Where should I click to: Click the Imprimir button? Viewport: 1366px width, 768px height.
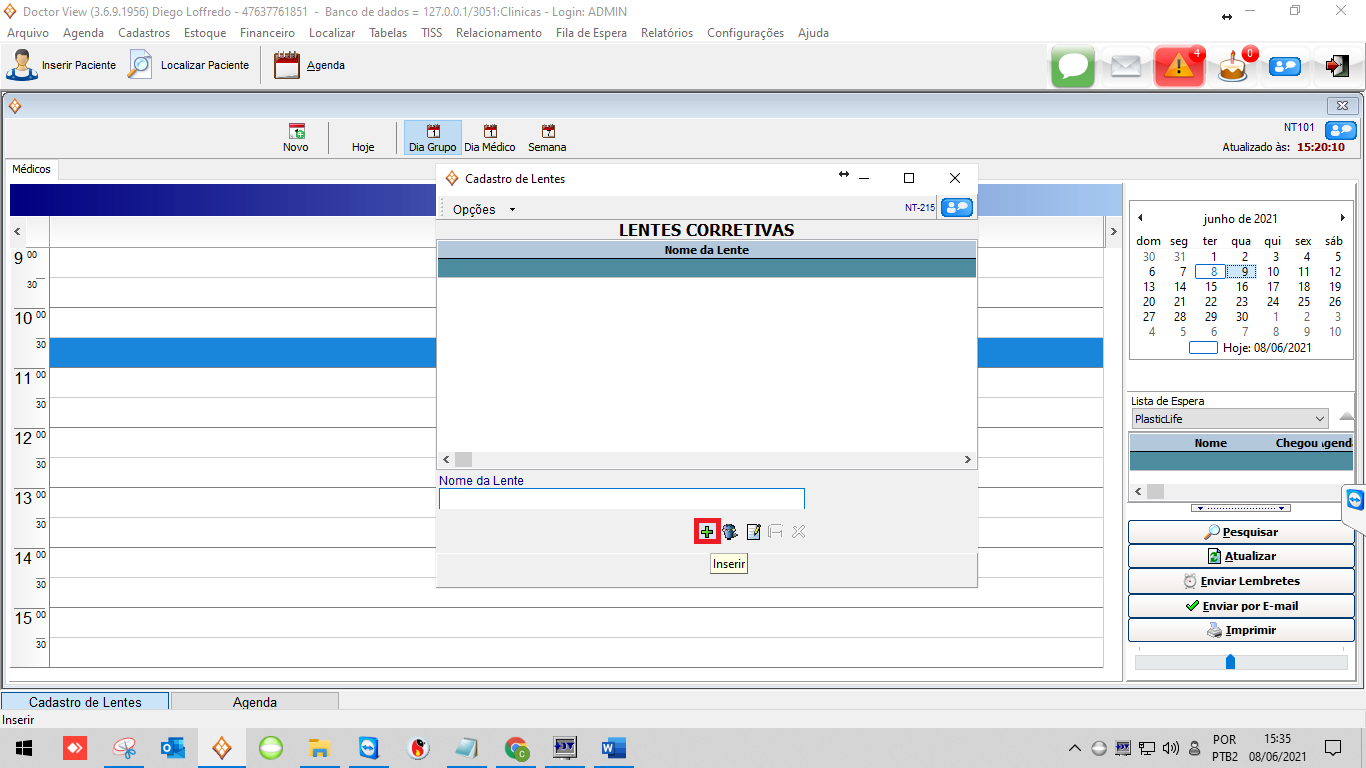point(1241,631)
